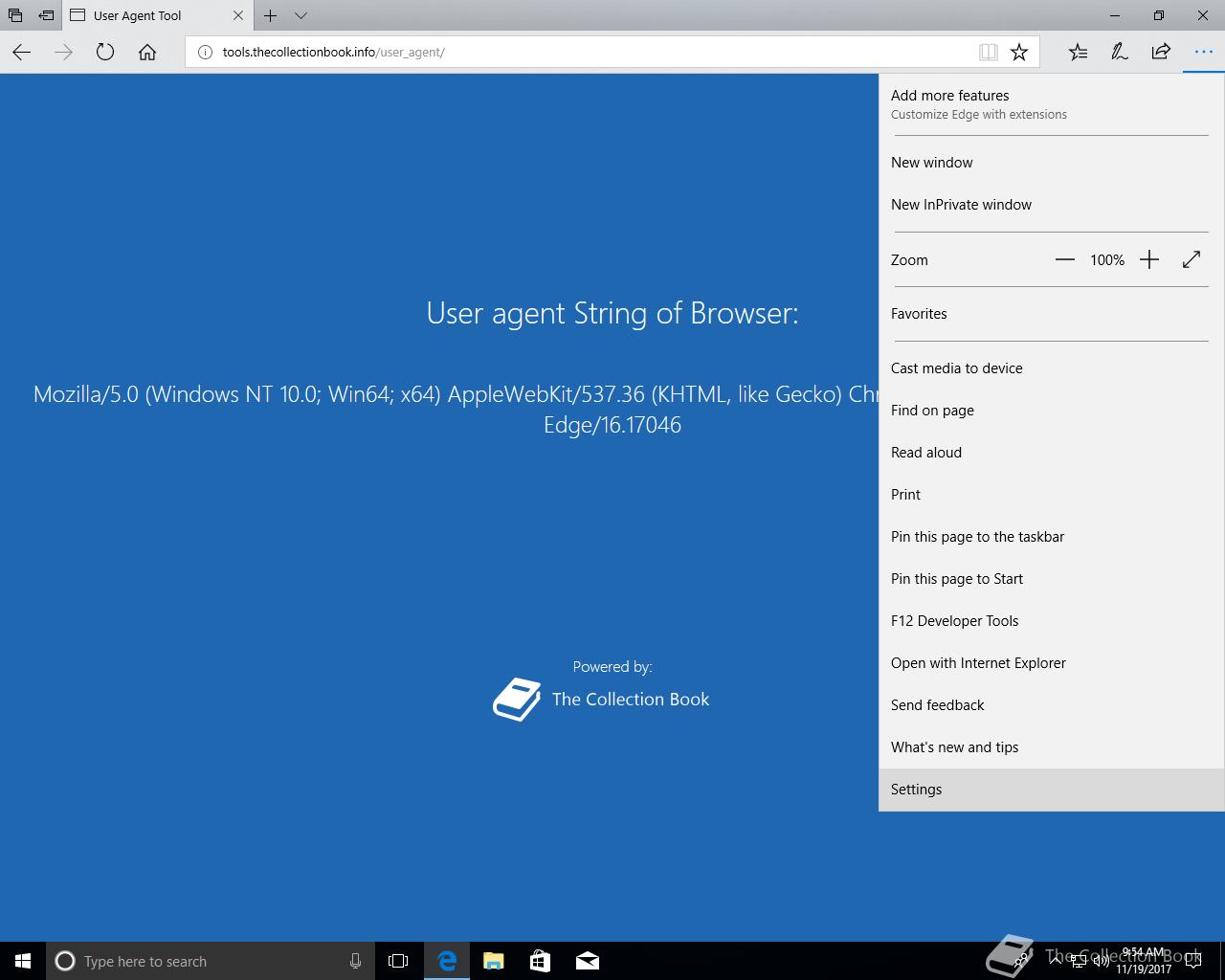This screenshot has height=980, width=1225.
Task: Open a New InPrivate window
Action: [1051, 205]
